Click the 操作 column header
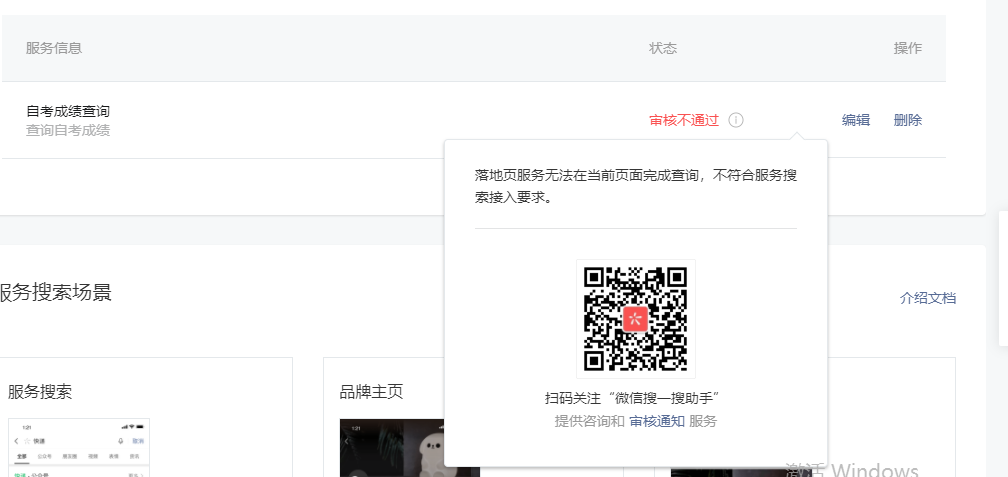Viewport: 1008px width, 477px height. 908,48
